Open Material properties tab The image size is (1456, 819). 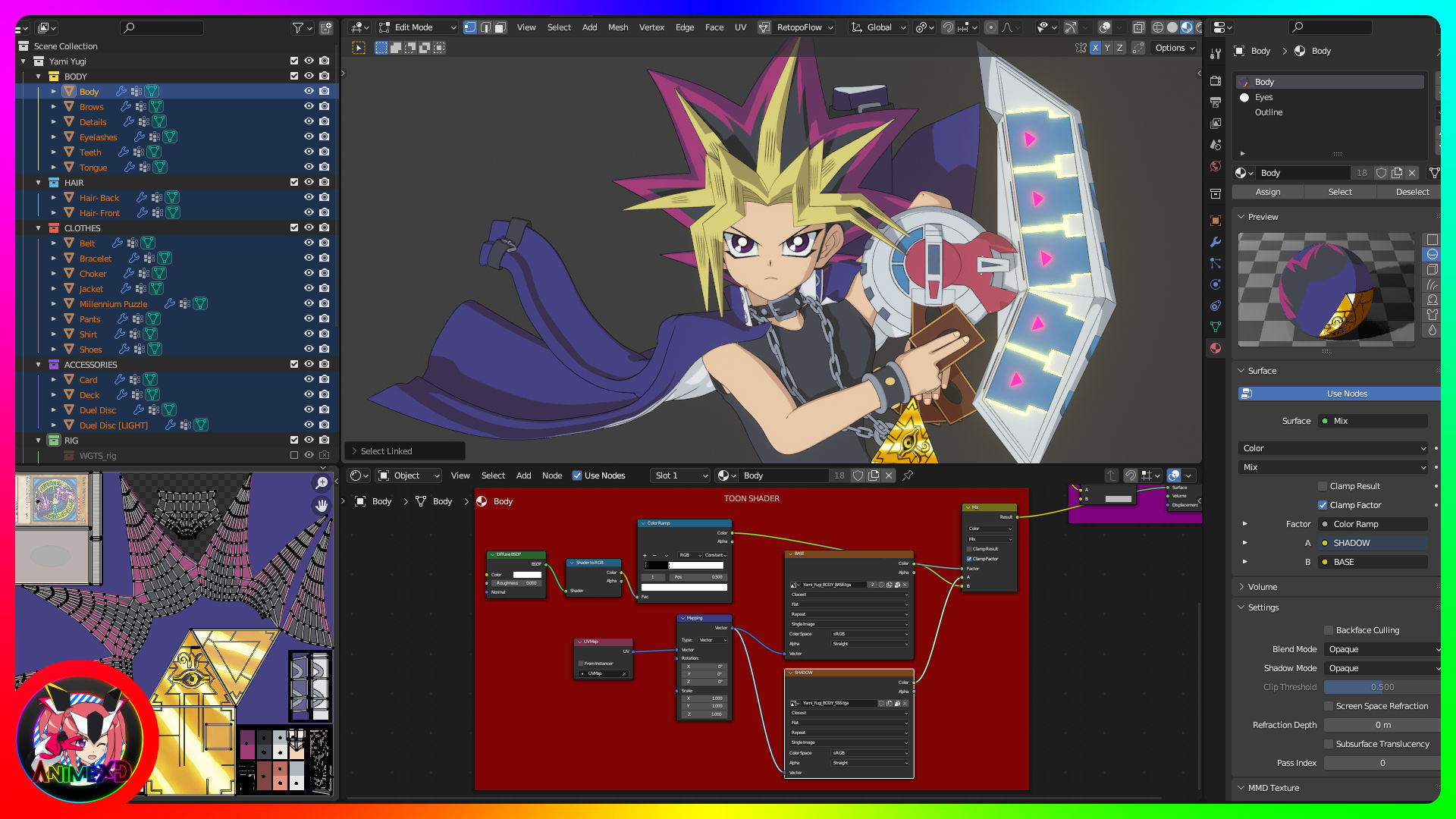1216,348
